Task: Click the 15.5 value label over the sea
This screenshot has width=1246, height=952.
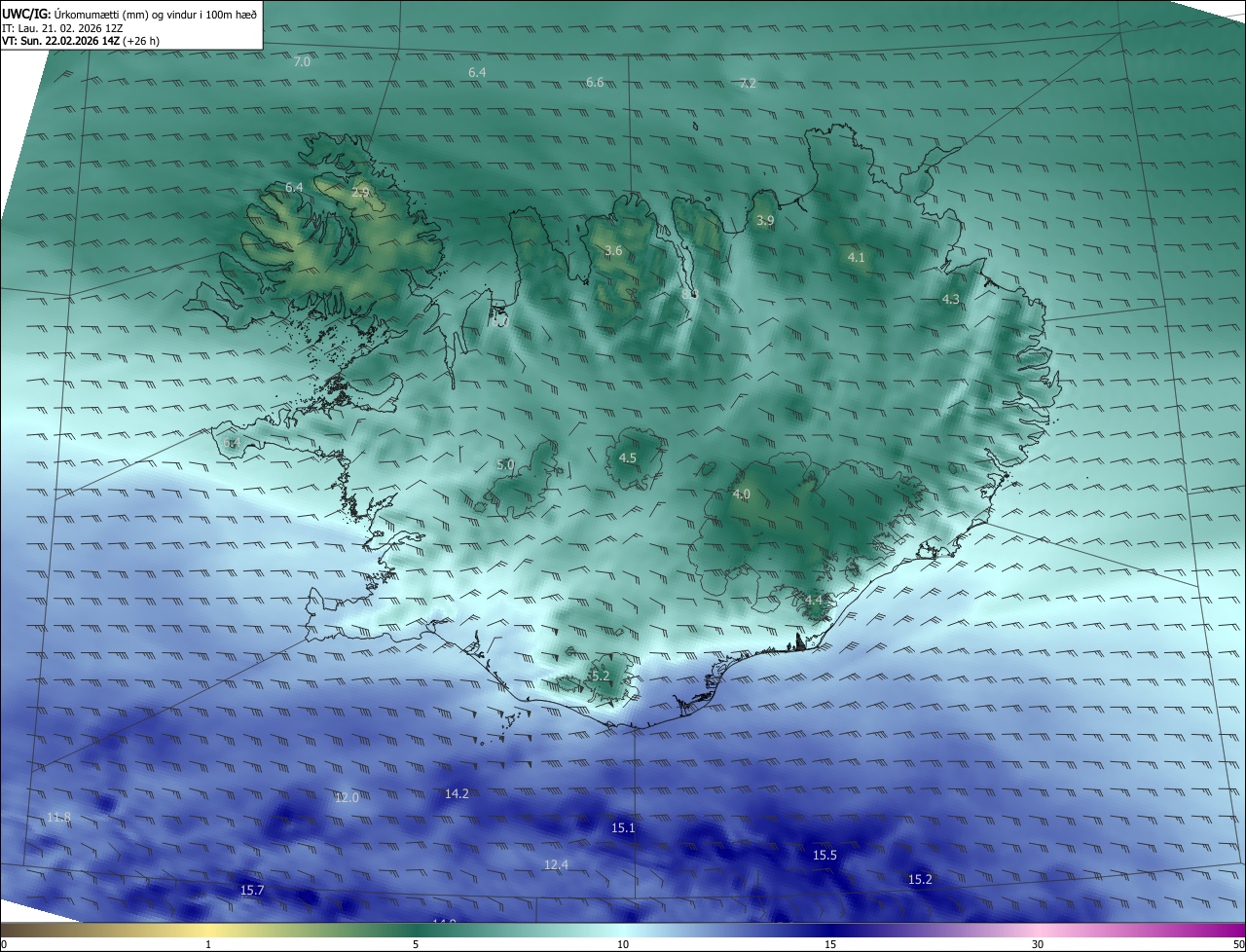Action: pyautogui.click(x=825, y=855)
